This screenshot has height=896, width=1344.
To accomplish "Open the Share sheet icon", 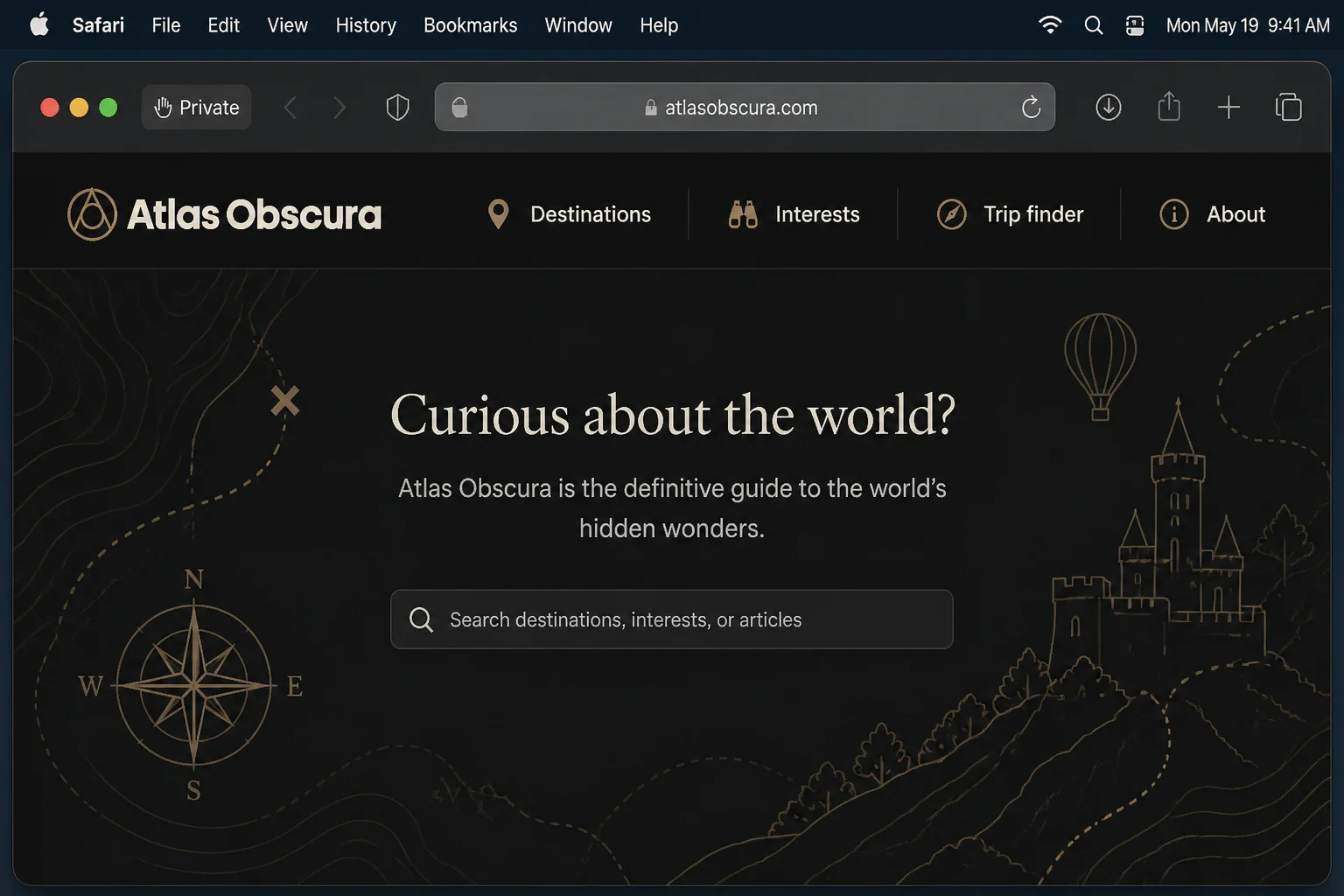I will click(x=1169, y=107).
